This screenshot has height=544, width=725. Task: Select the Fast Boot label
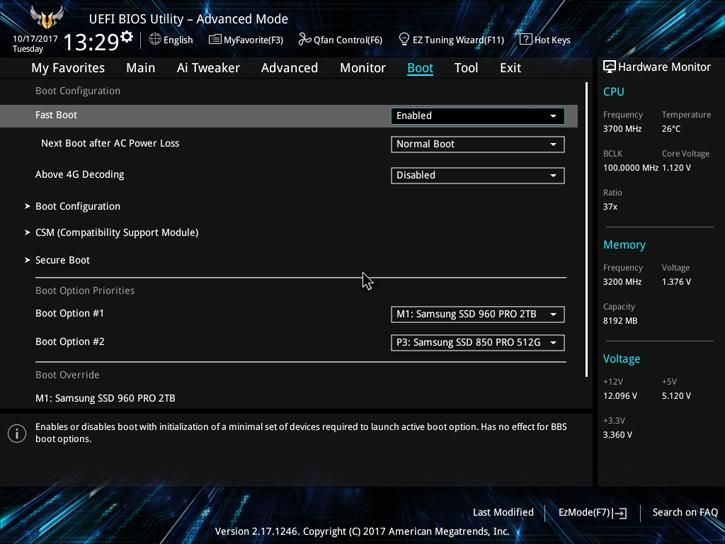point(56,115)
